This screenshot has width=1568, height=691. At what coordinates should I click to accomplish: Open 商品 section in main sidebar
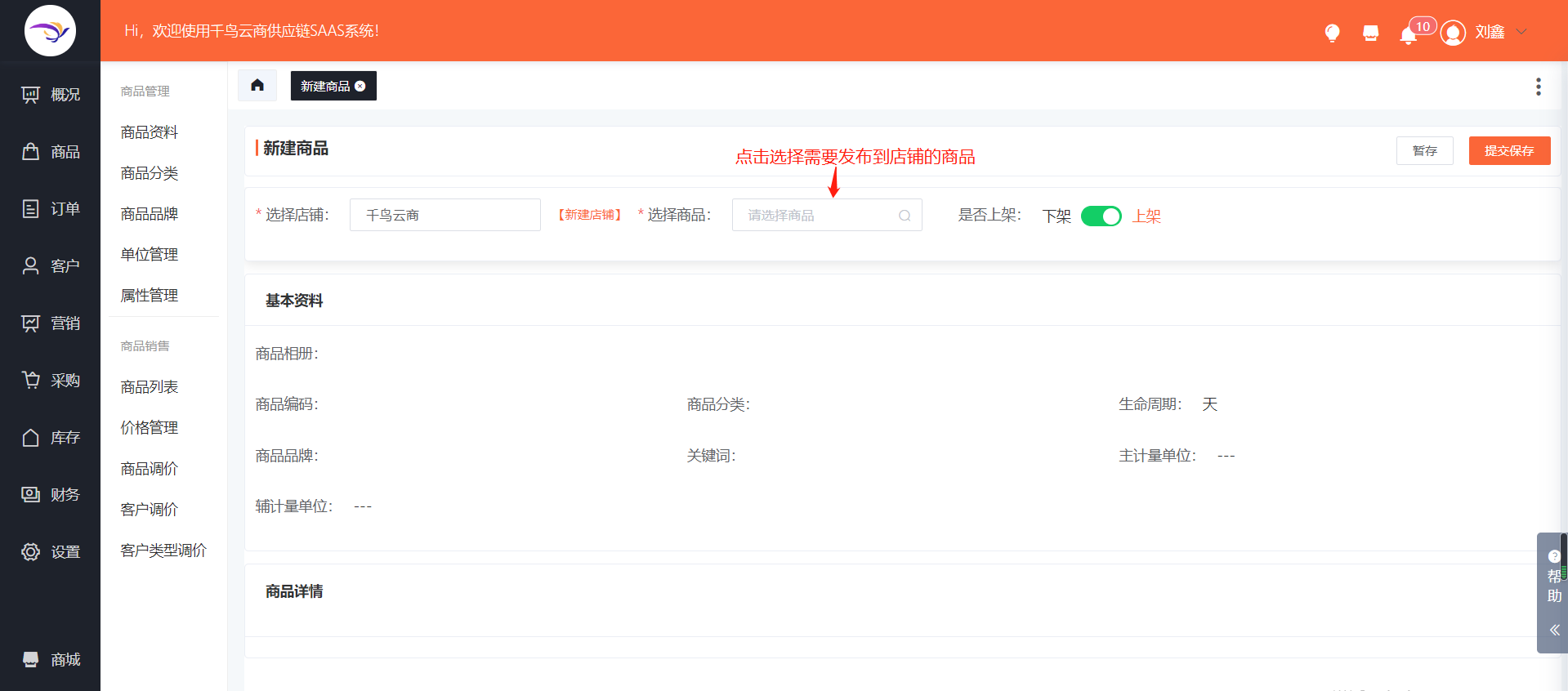coord(50,152)
